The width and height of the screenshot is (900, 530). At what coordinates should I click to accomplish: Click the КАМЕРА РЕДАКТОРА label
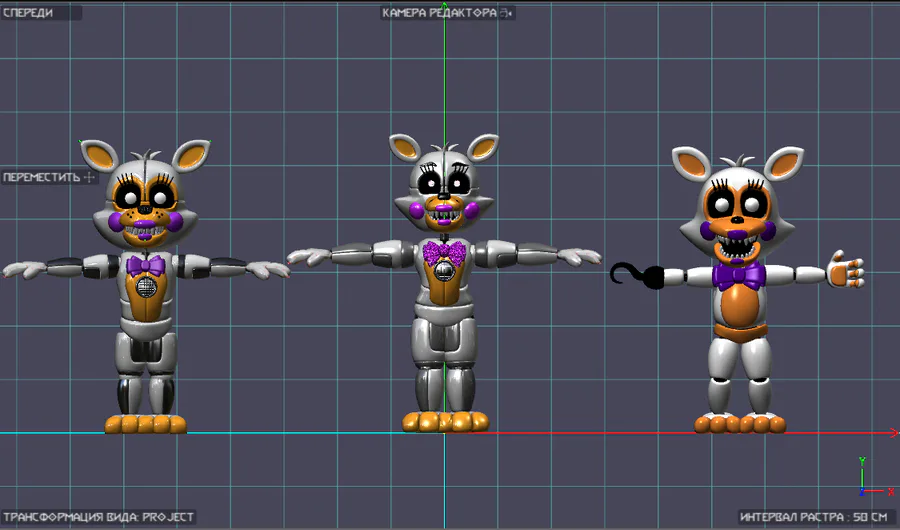(x=439, y=13)
